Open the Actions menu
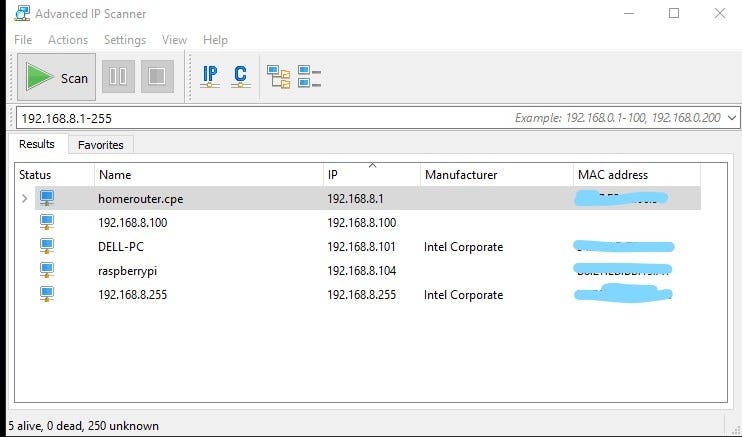The height and width of the screenshot is (437, 742). pos(68,40)
